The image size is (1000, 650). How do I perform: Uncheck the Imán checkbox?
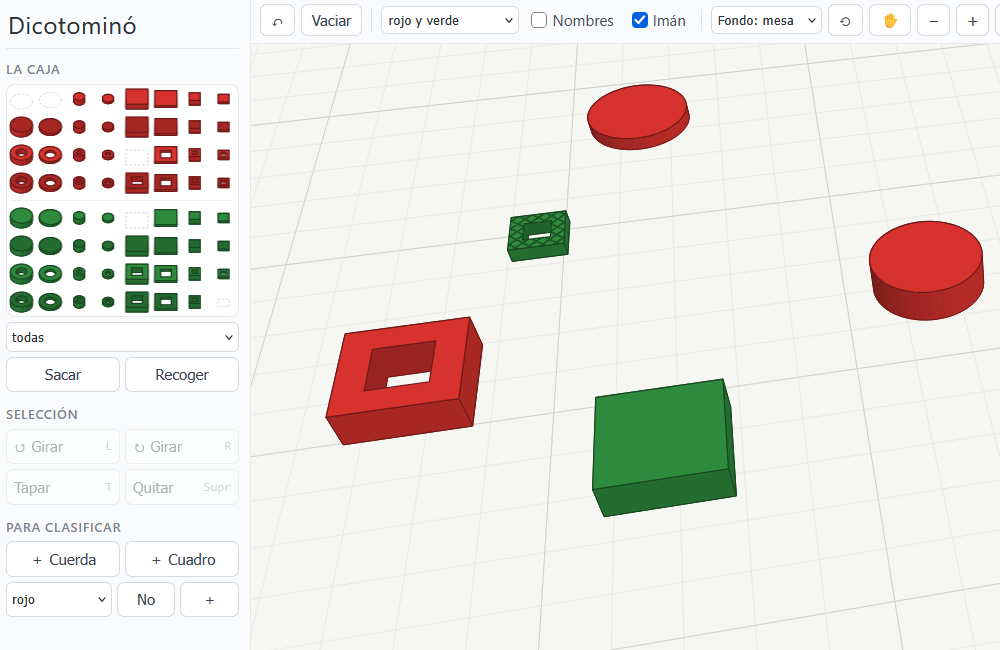click(x=640, y=20)
